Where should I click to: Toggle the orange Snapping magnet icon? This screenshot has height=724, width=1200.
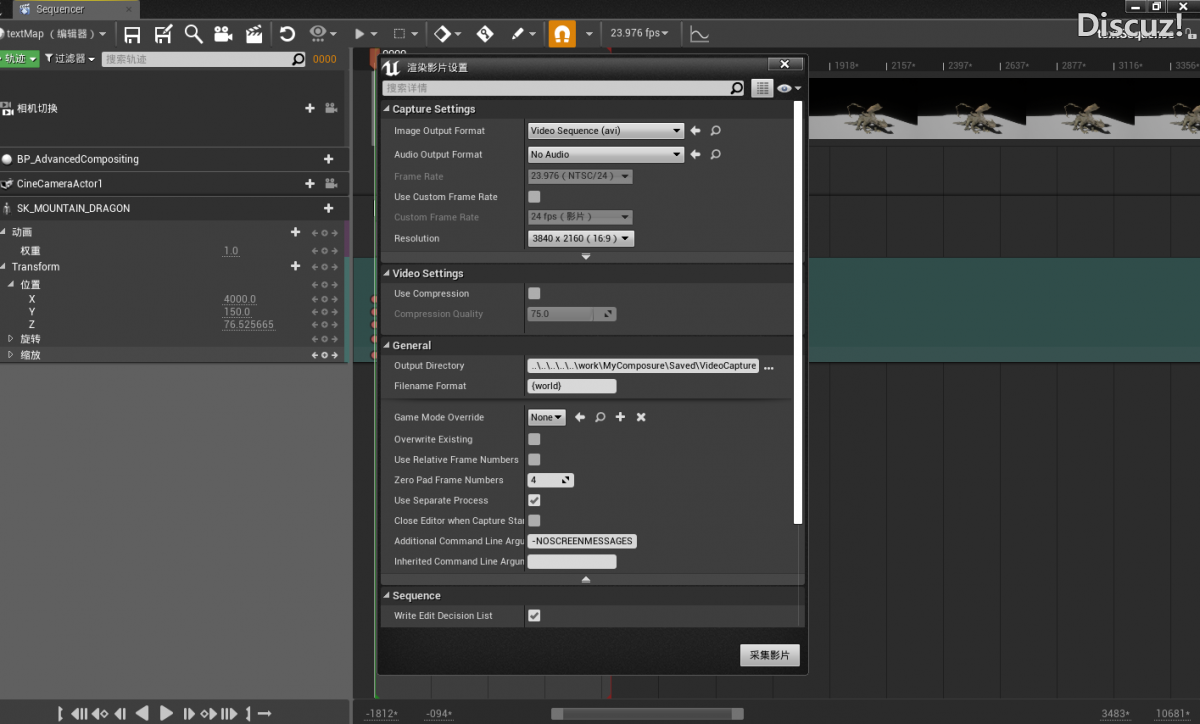[562, 34]
